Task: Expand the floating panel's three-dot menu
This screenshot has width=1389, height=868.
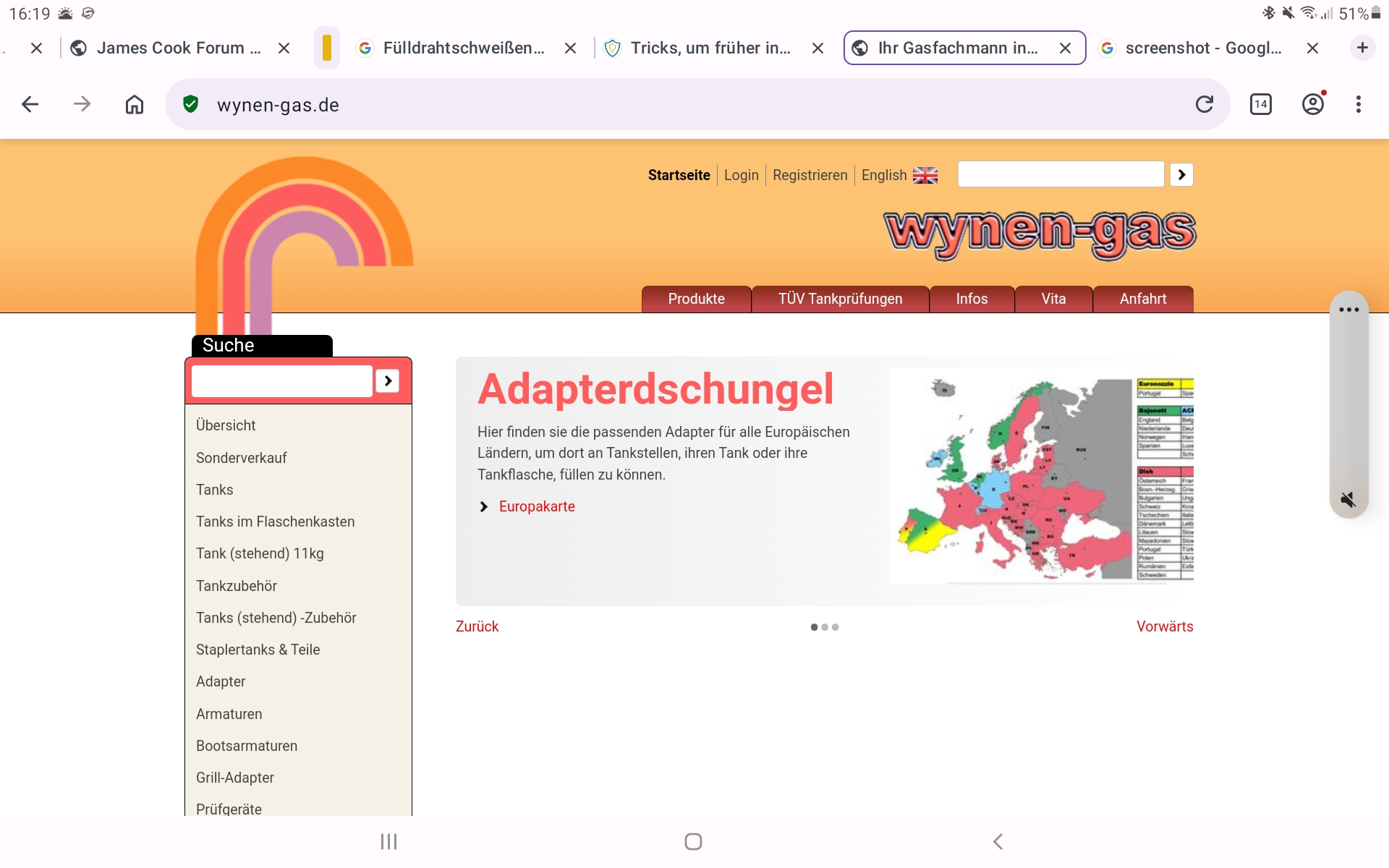Action: click(1348, 310)
